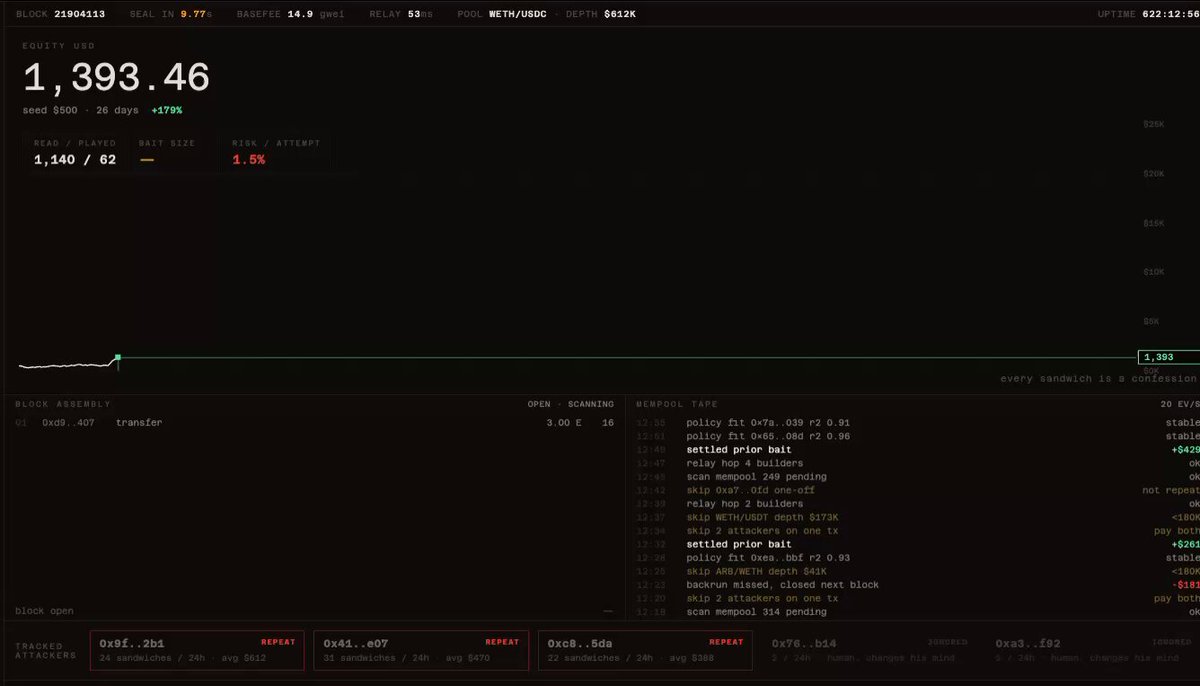The height and width of the screenshot is (686, 1200).
Task: Click the Block Assembly panel heading
Action: (x=63, y=404)
